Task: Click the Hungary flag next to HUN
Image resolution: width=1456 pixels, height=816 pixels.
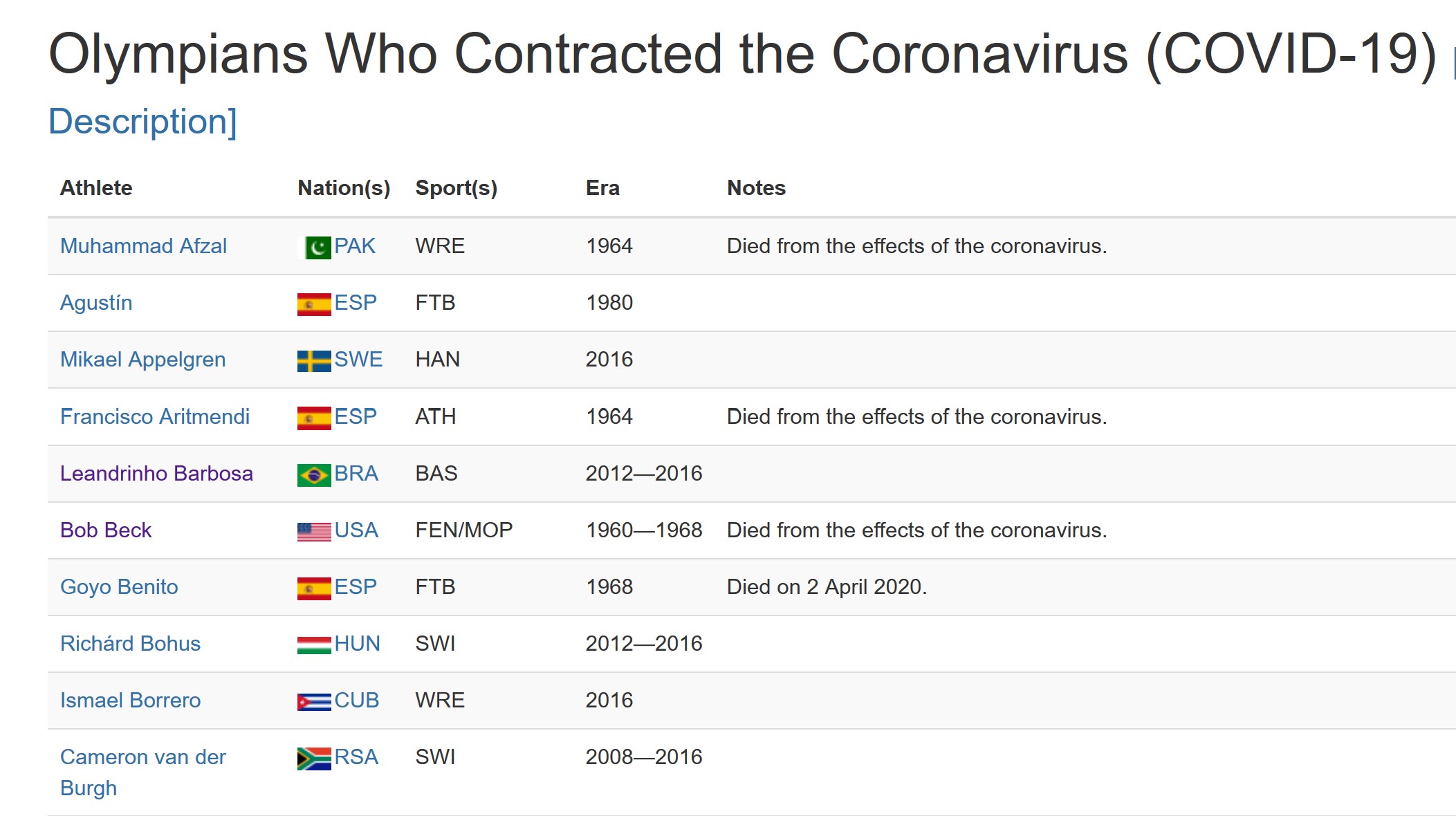Action: [314, 645]
